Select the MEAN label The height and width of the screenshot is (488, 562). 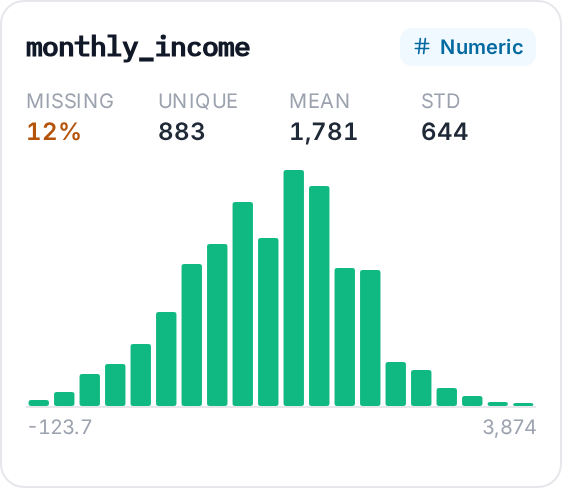click(x=319, y=101)
